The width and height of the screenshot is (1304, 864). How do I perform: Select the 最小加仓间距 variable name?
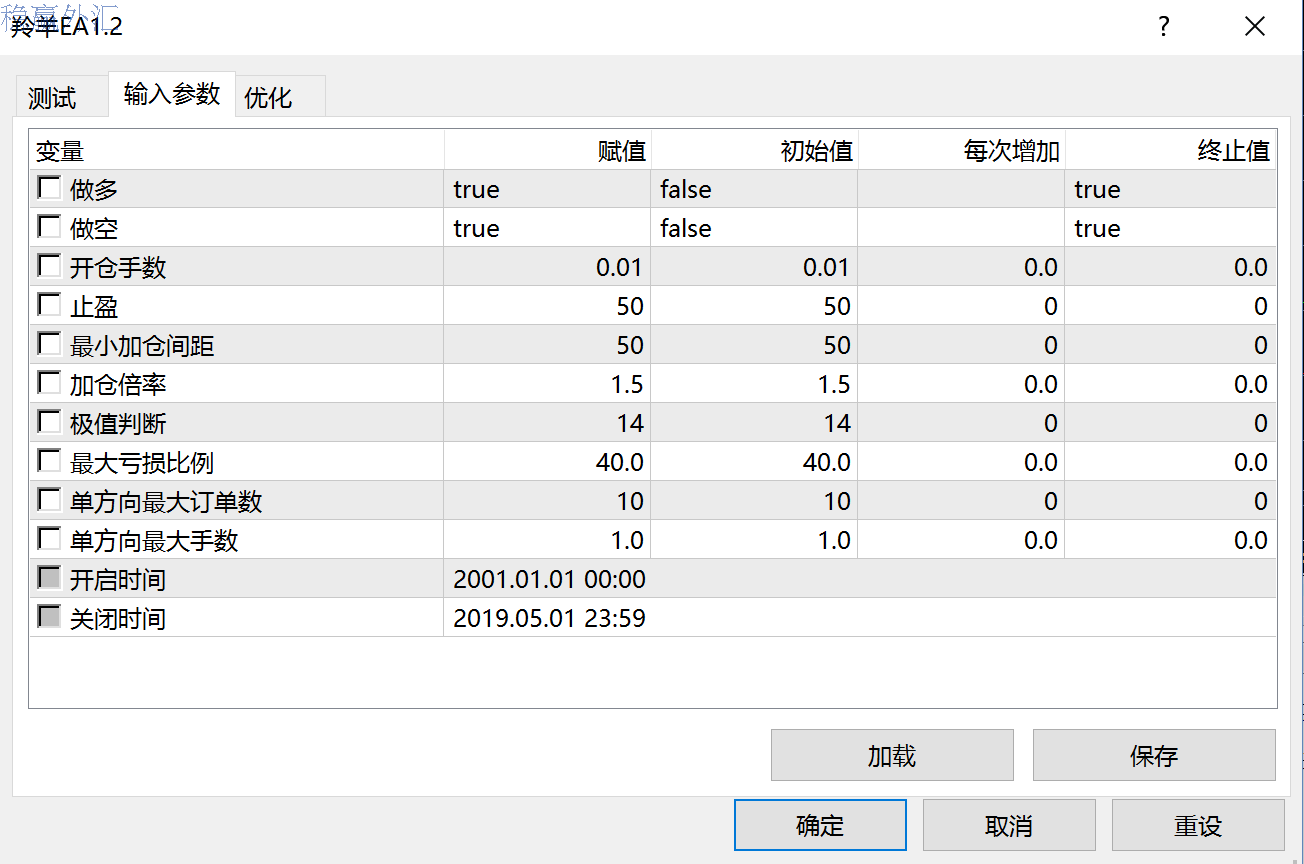pyautogui.click(x=142, y=346)
